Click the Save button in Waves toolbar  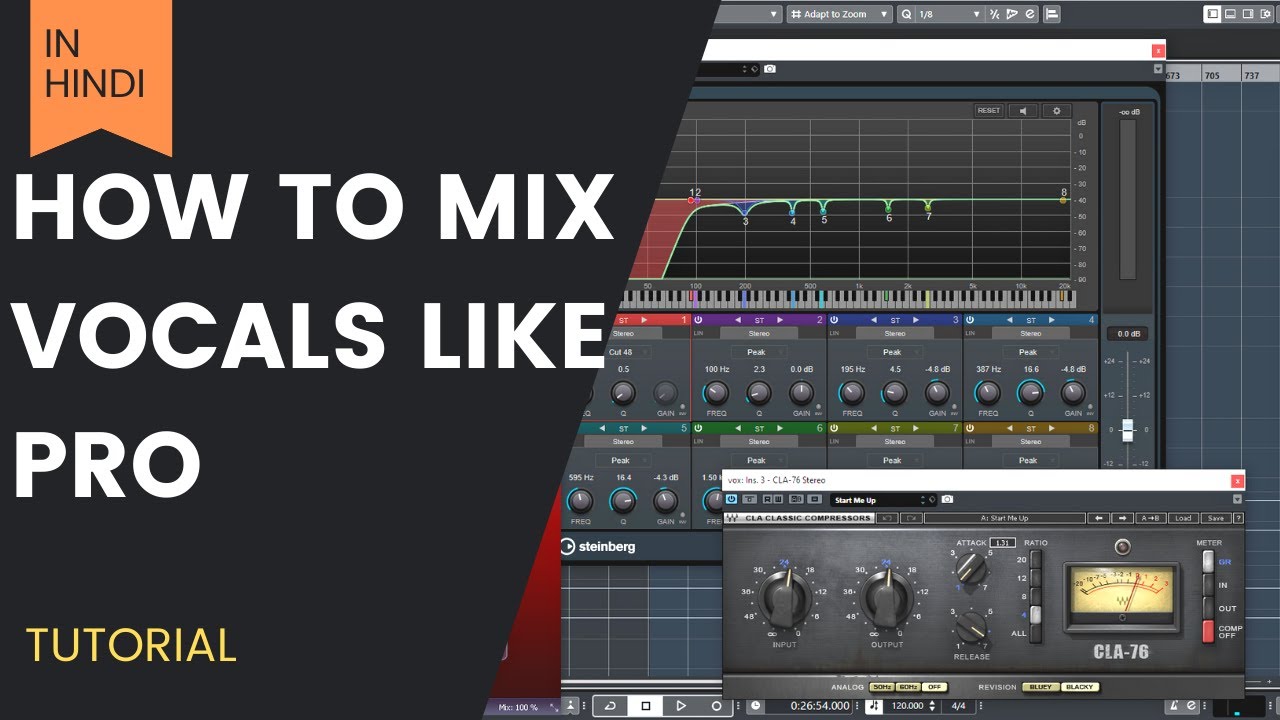point(1216,518)
